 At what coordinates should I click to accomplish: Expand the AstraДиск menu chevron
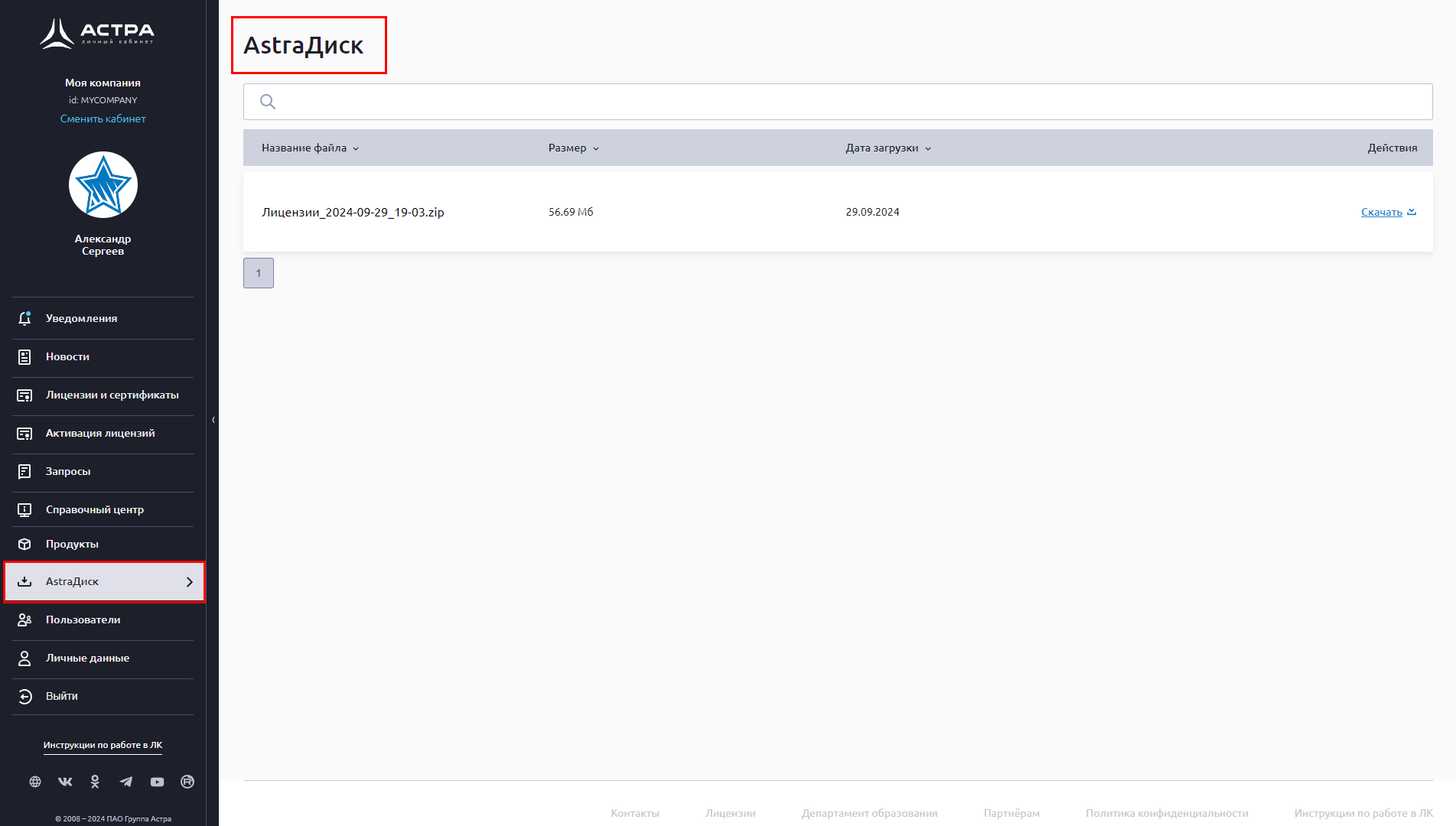point(190,582)
